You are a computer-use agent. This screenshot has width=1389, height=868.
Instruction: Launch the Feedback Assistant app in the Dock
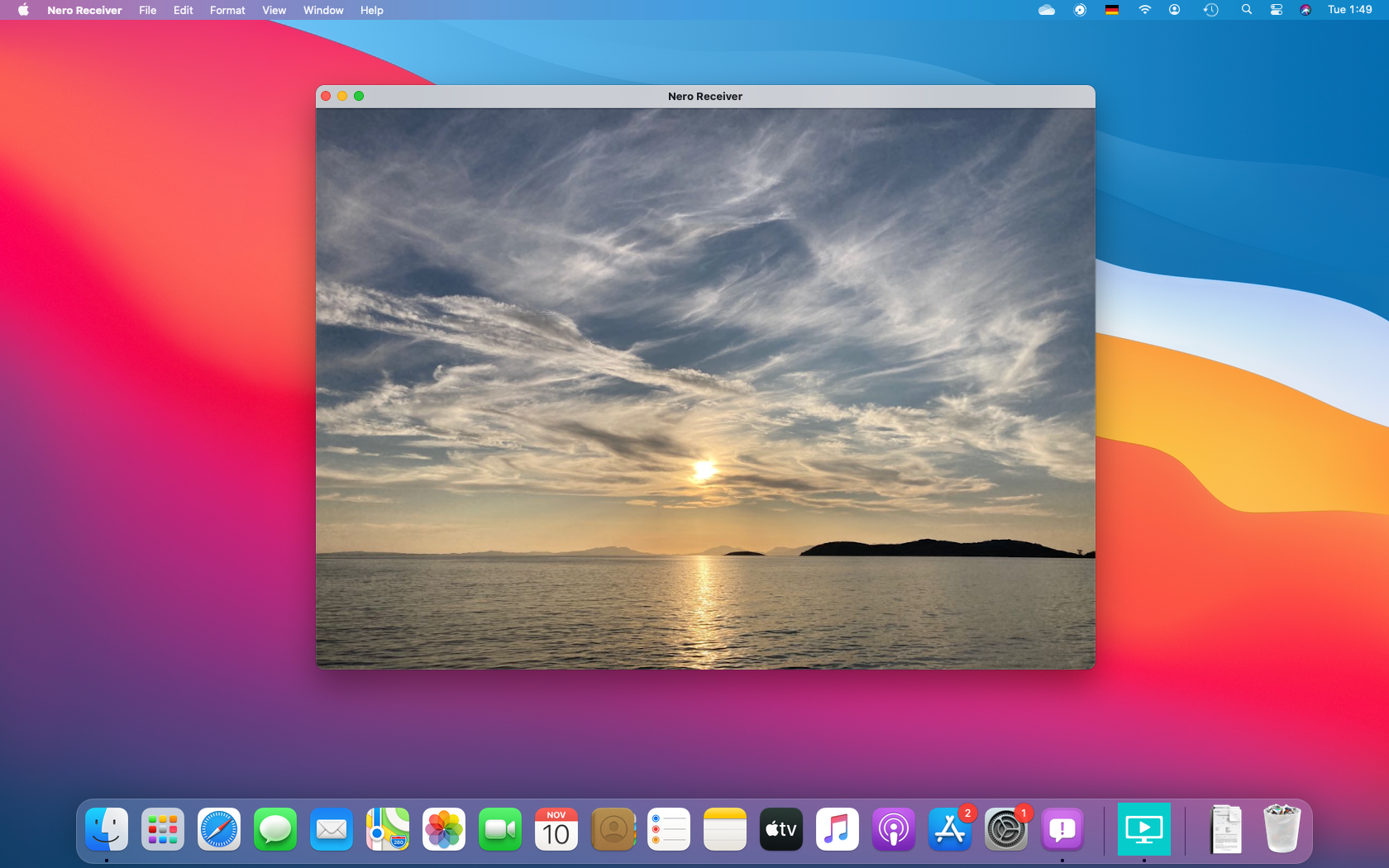(x=1062, y=830)
